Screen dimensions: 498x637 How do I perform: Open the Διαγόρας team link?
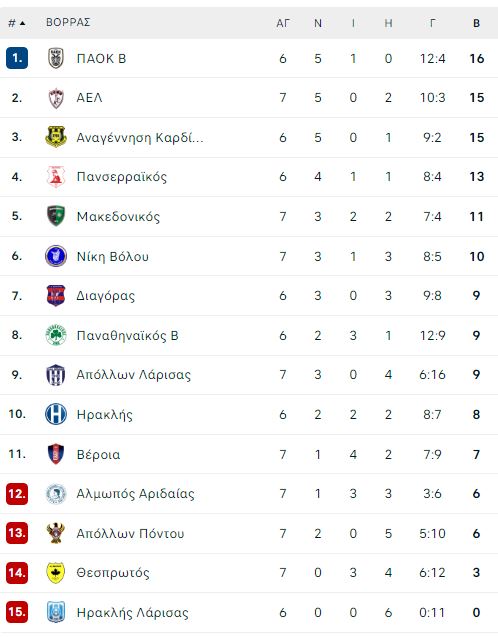click(106, 296)
